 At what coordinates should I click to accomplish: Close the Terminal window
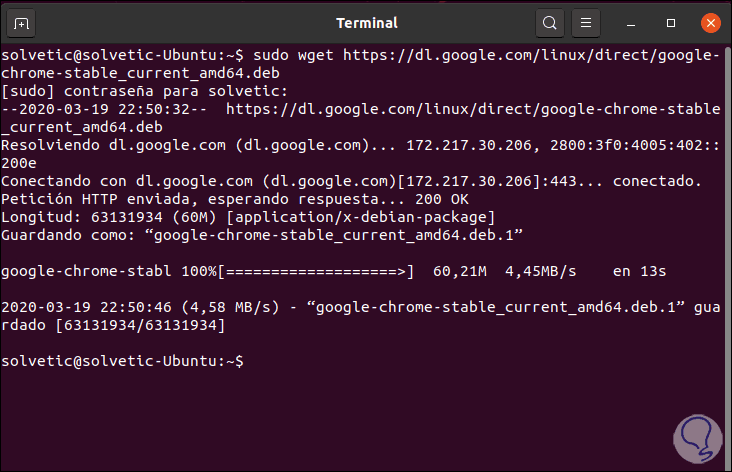708,22
